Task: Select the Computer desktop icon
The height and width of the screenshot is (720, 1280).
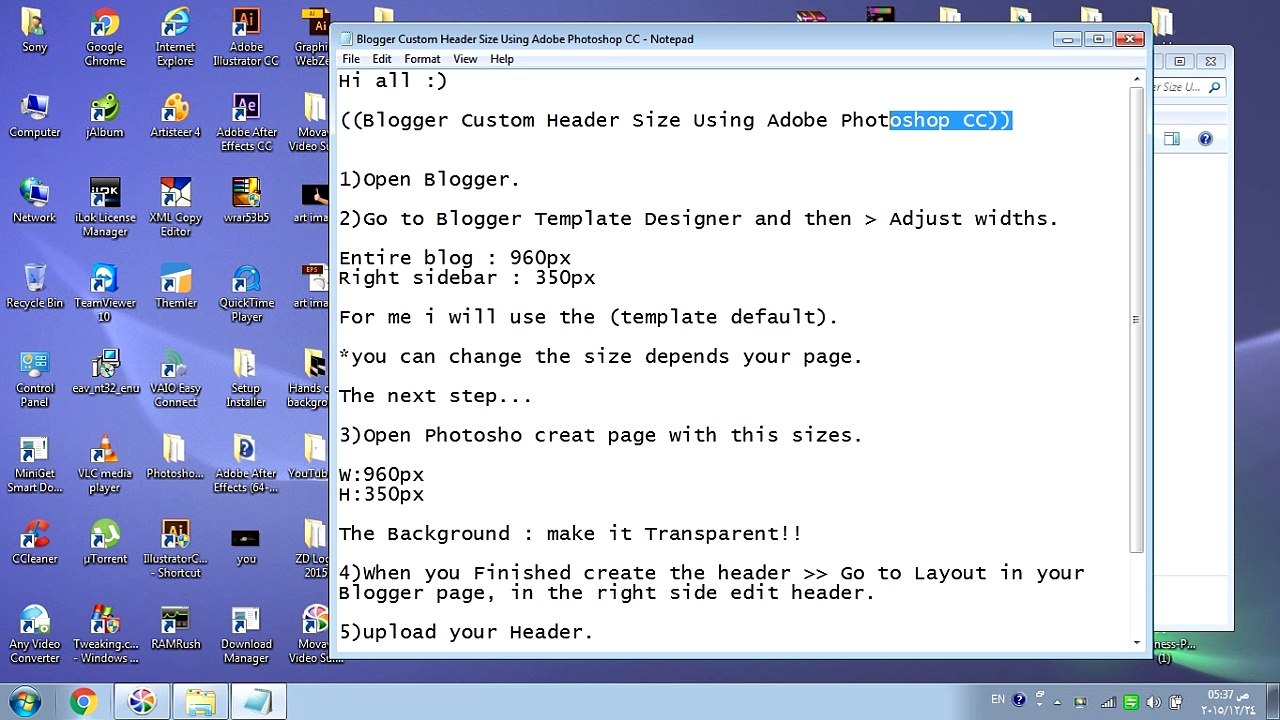Action: 34,117
